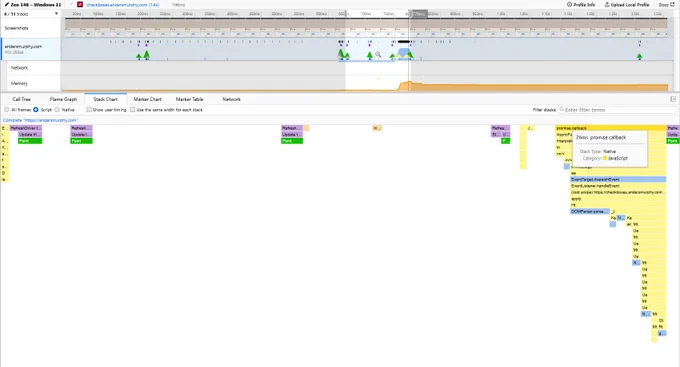Image resolution: width=680 pixels, height=367 pixels.
Task: Click the DOMParser.parse frame
Action: pos(590,211)
